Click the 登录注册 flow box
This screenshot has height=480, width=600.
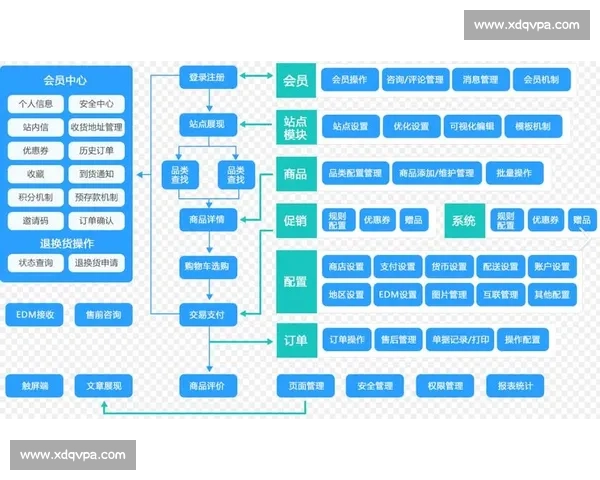[208, 78]
